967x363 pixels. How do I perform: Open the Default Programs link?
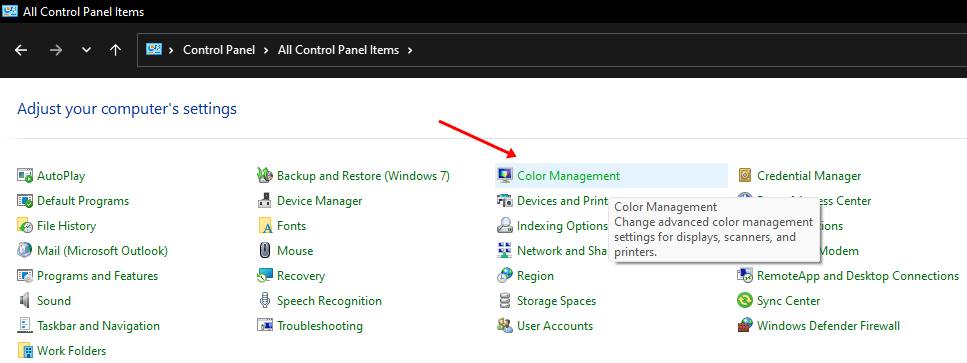click(x=83, y=201)
